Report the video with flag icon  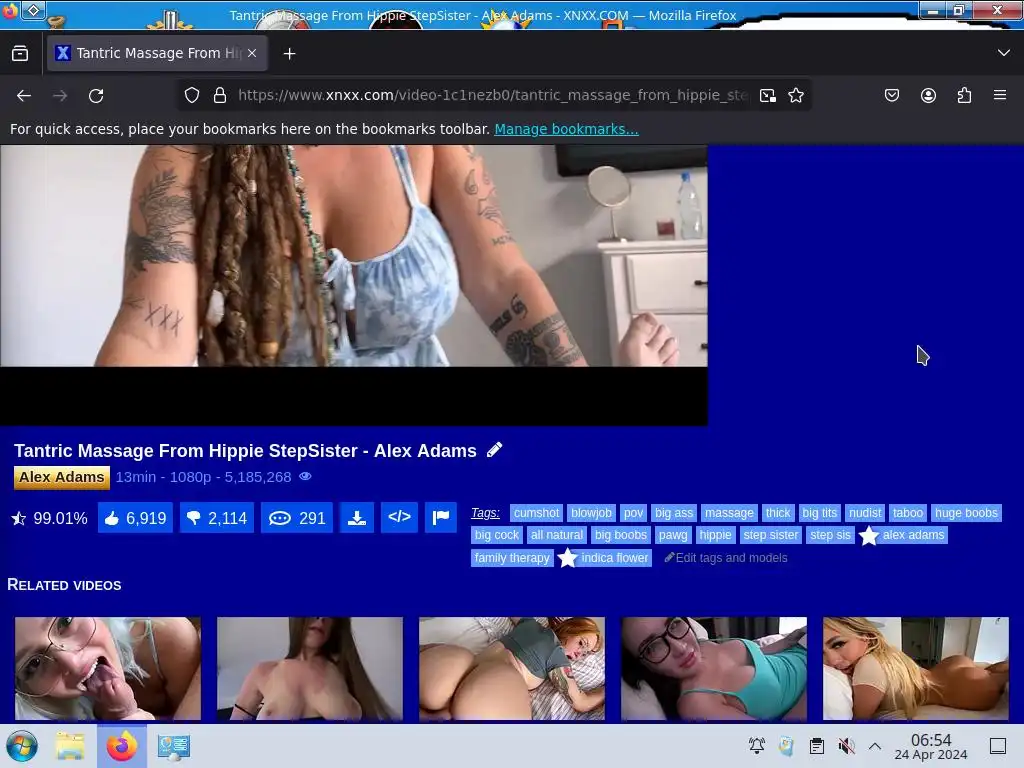441,518
